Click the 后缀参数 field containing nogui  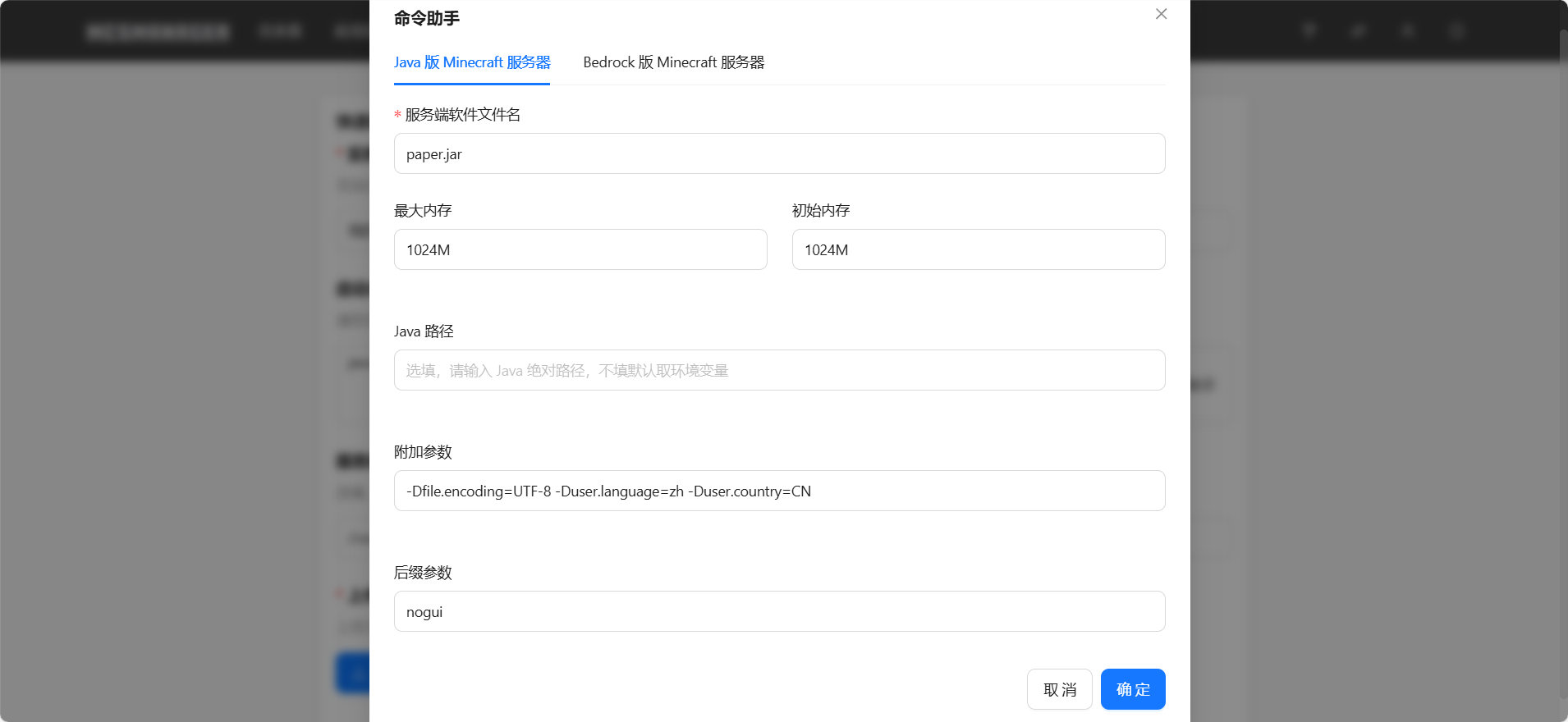pos(779,612)
